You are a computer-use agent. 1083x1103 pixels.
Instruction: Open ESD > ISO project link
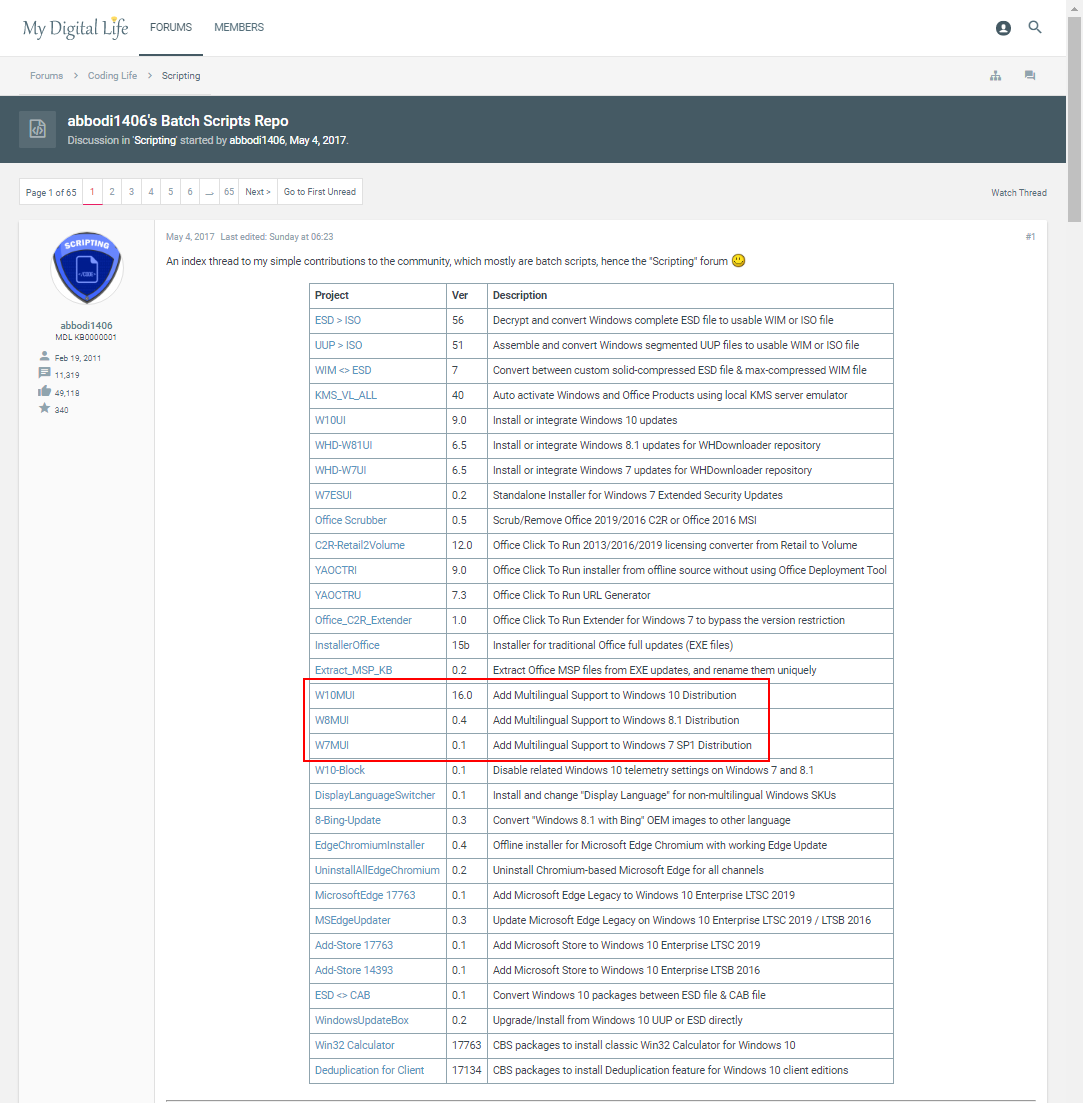coord(338,320)
